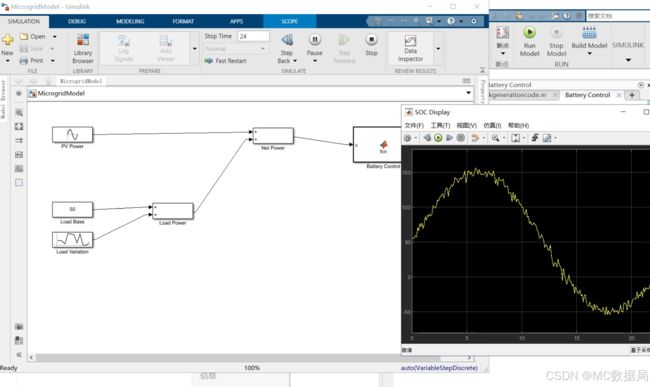This screenshot has width=650, height=387.
Task: Click the Build Model icon
Action: point(589,32)
